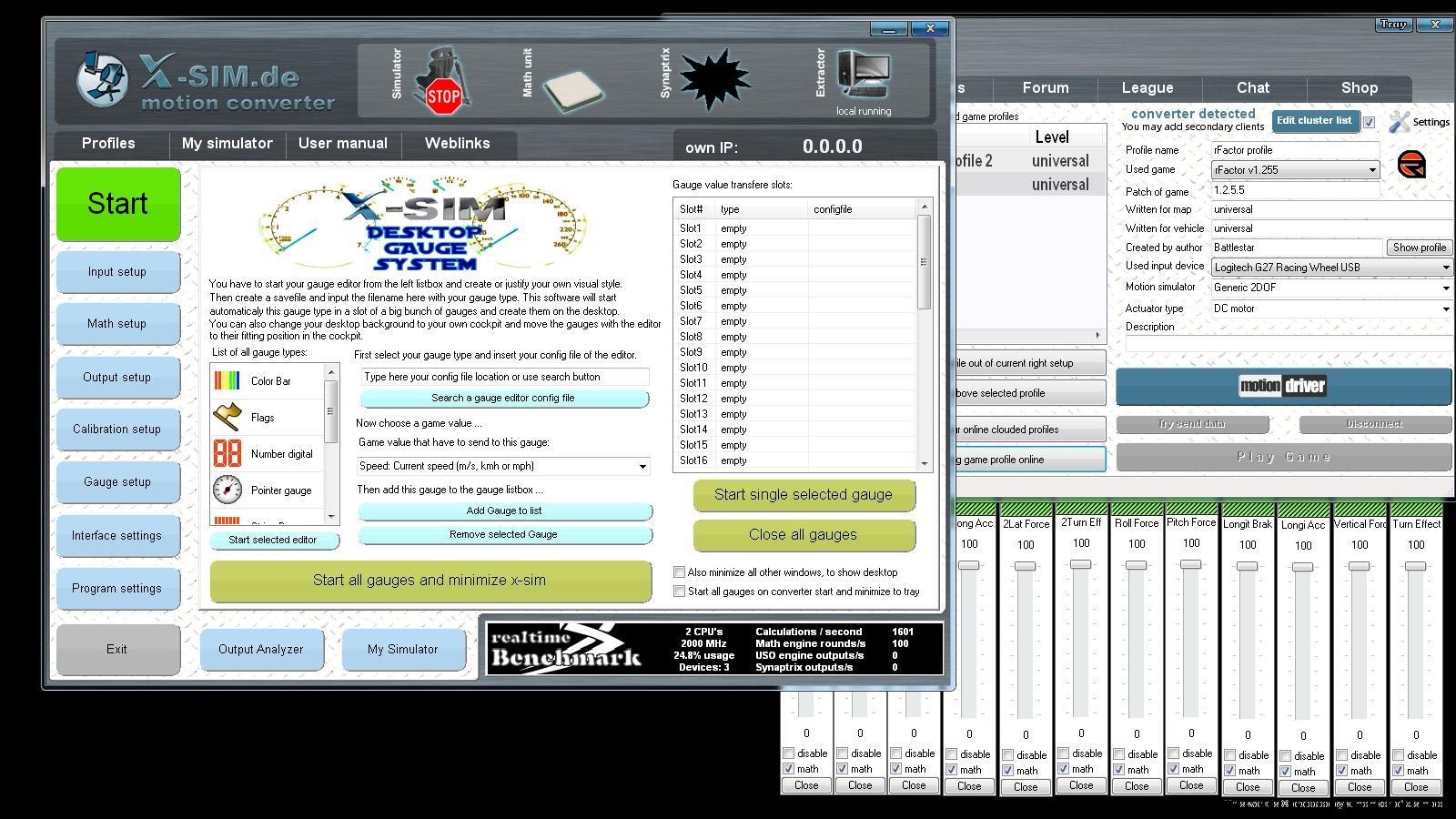Click the Pitch Force slider handle
Viewport: 1456px width, 819px height.
(x=1190, y=564)
